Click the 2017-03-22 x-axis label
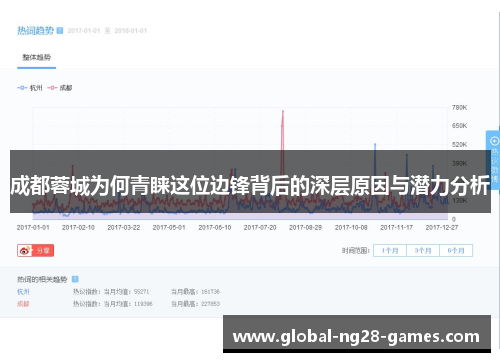Viewport: 500px width, 362px height. click(x=124, y=227)
